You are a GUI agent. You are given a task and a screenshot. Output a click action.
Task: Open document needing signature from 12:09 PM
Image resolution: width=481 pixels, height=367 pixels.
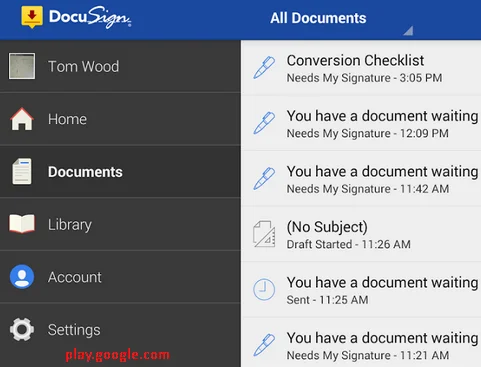coord(361,124)
